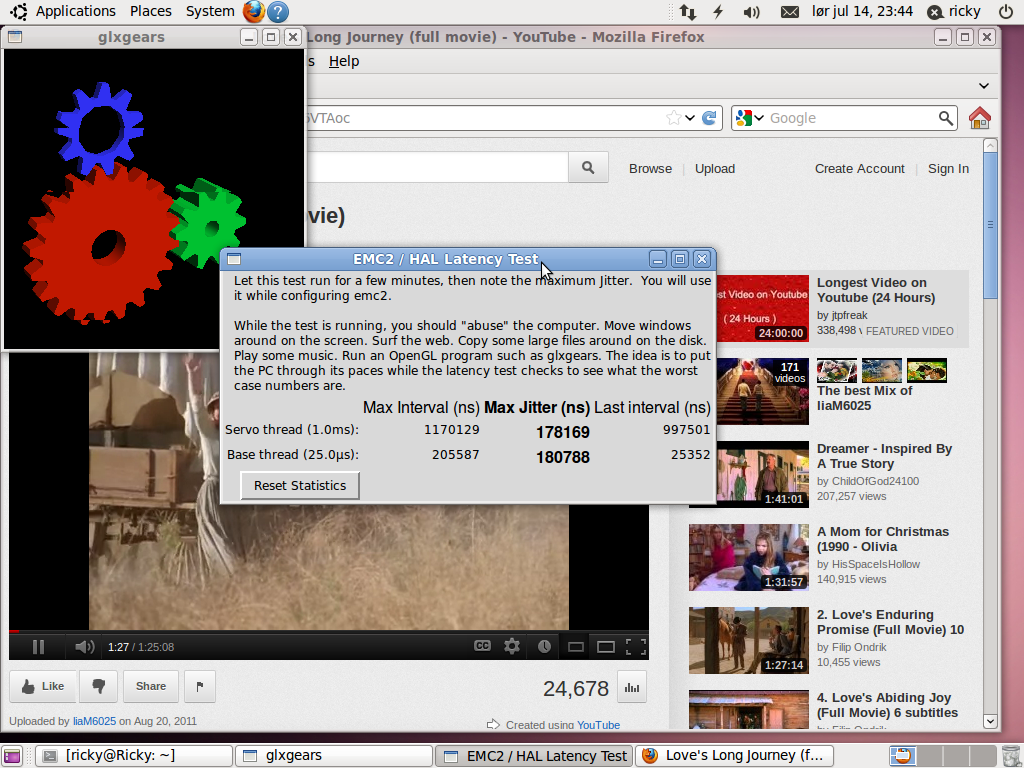Open the glxgears window menu icon

(15, 37)
